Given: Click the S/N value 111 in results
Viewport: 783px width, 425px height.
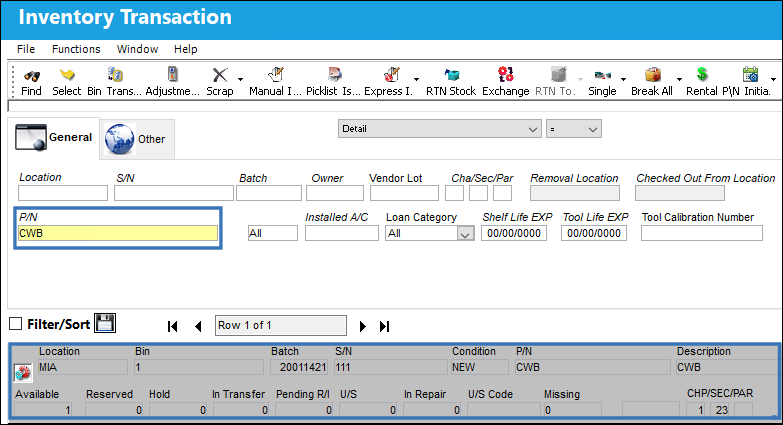Looking at the screenshot, I should click(391, 368).
